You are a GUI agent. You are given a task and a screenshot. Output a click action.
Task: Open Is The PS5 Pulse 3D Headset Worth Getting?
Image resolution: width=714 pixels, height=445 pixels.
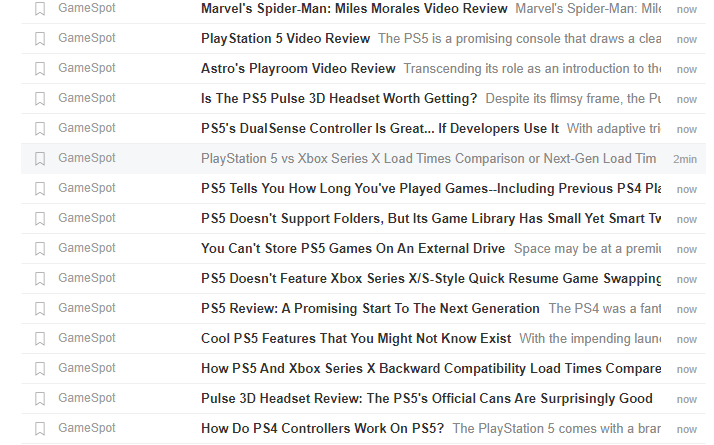339,99
